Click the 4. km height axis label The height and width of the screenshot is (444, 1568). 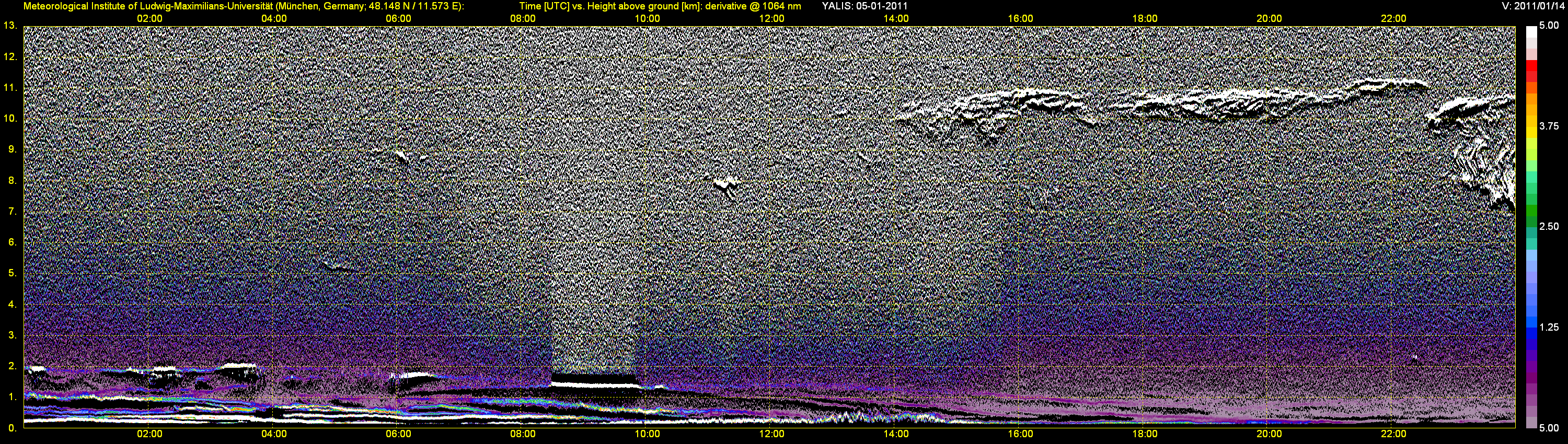pos(13,304)
